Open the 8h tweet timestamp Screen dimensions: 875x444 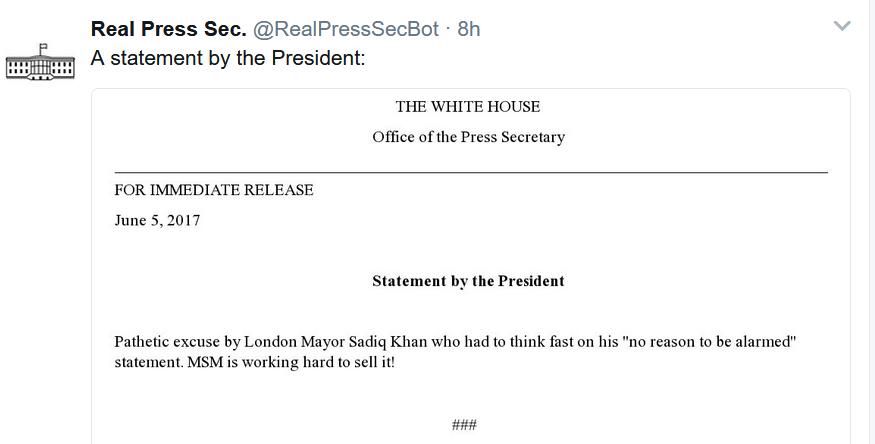click(x=469, y=29)
